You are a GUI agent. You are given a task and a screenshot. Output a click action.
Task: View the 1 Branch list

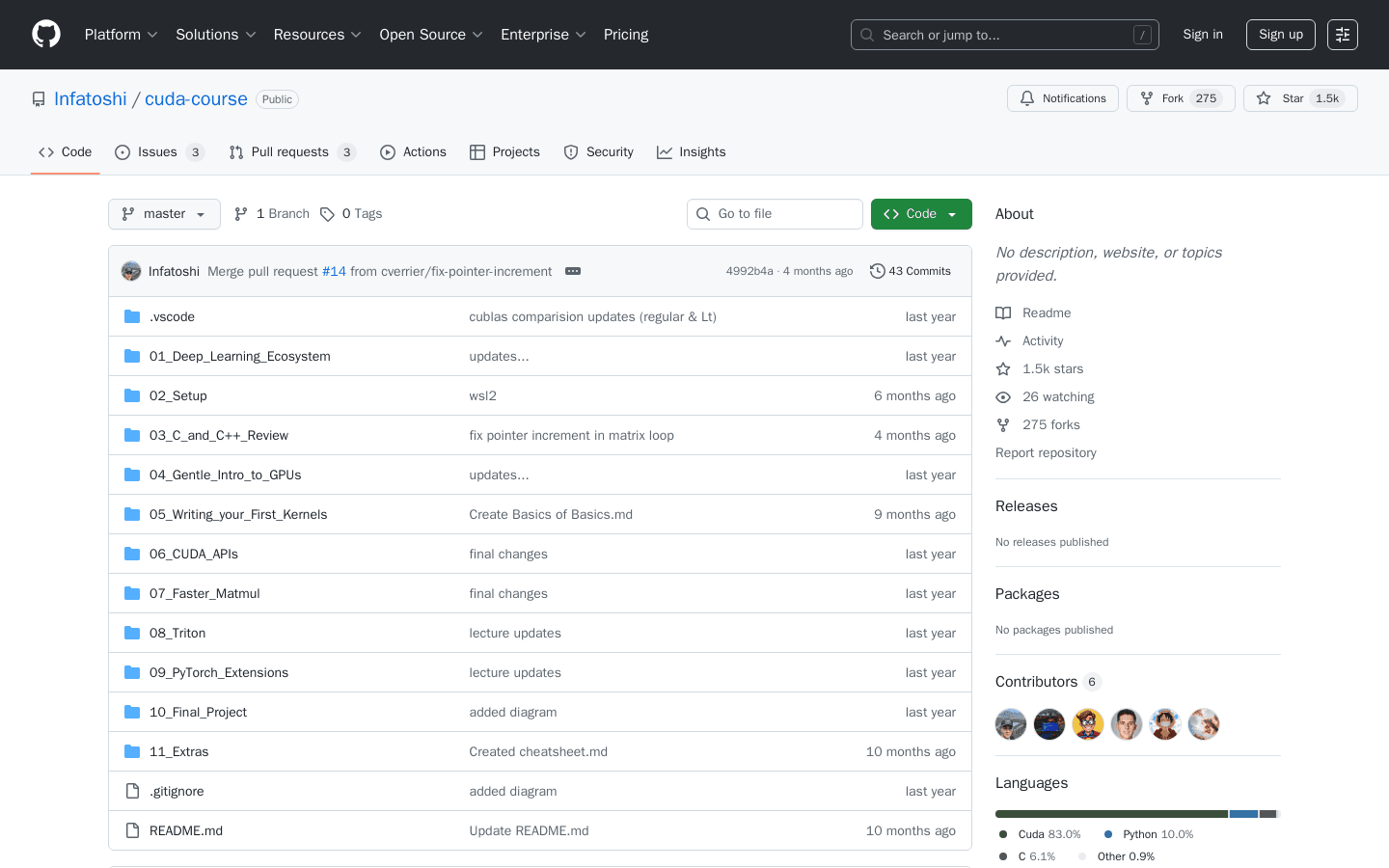[x=272, y=214]
